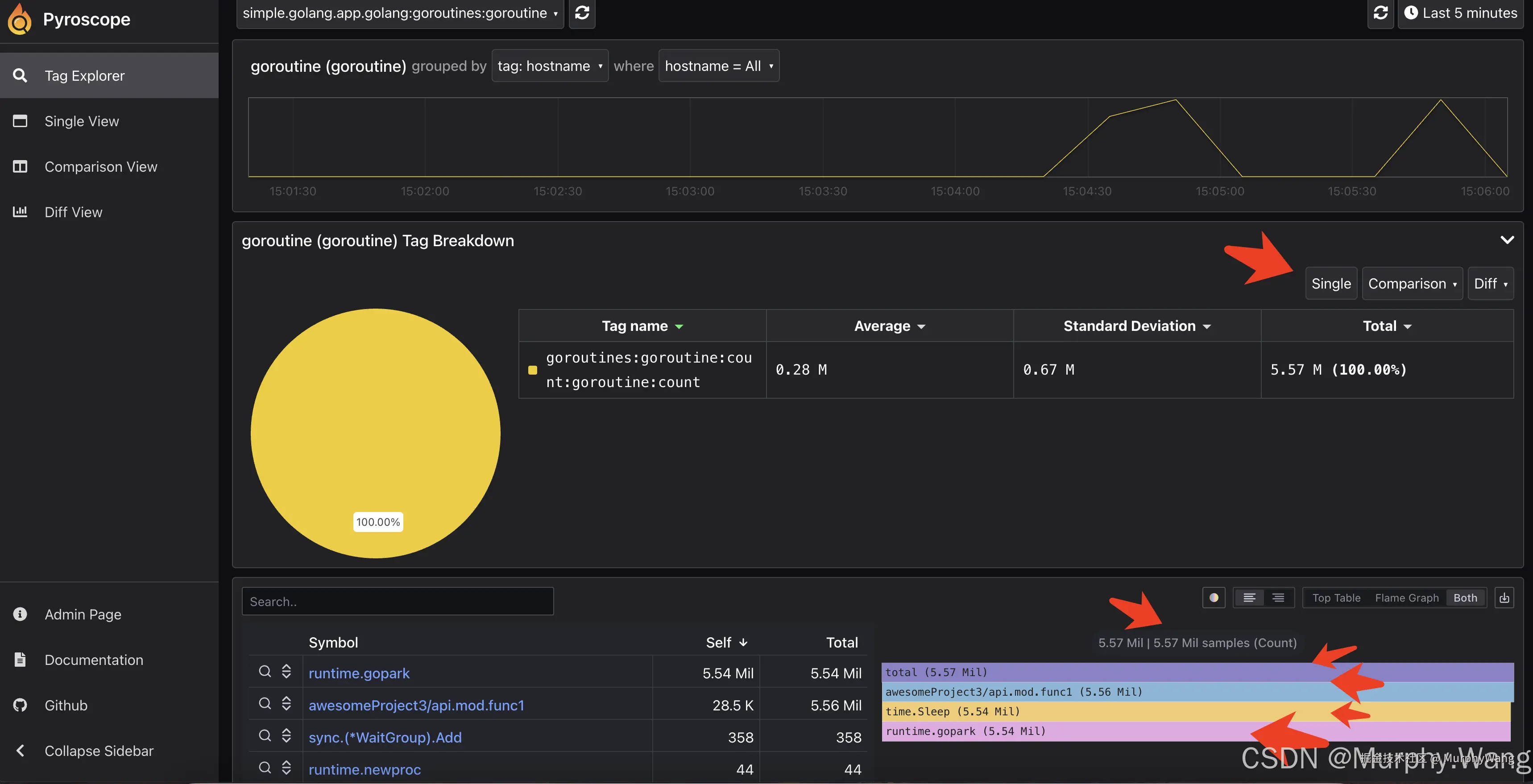This screenshot has width=1533, height=784.
Task: Open the flamegraph color palette selector
Action: [x=1214, y=598]
